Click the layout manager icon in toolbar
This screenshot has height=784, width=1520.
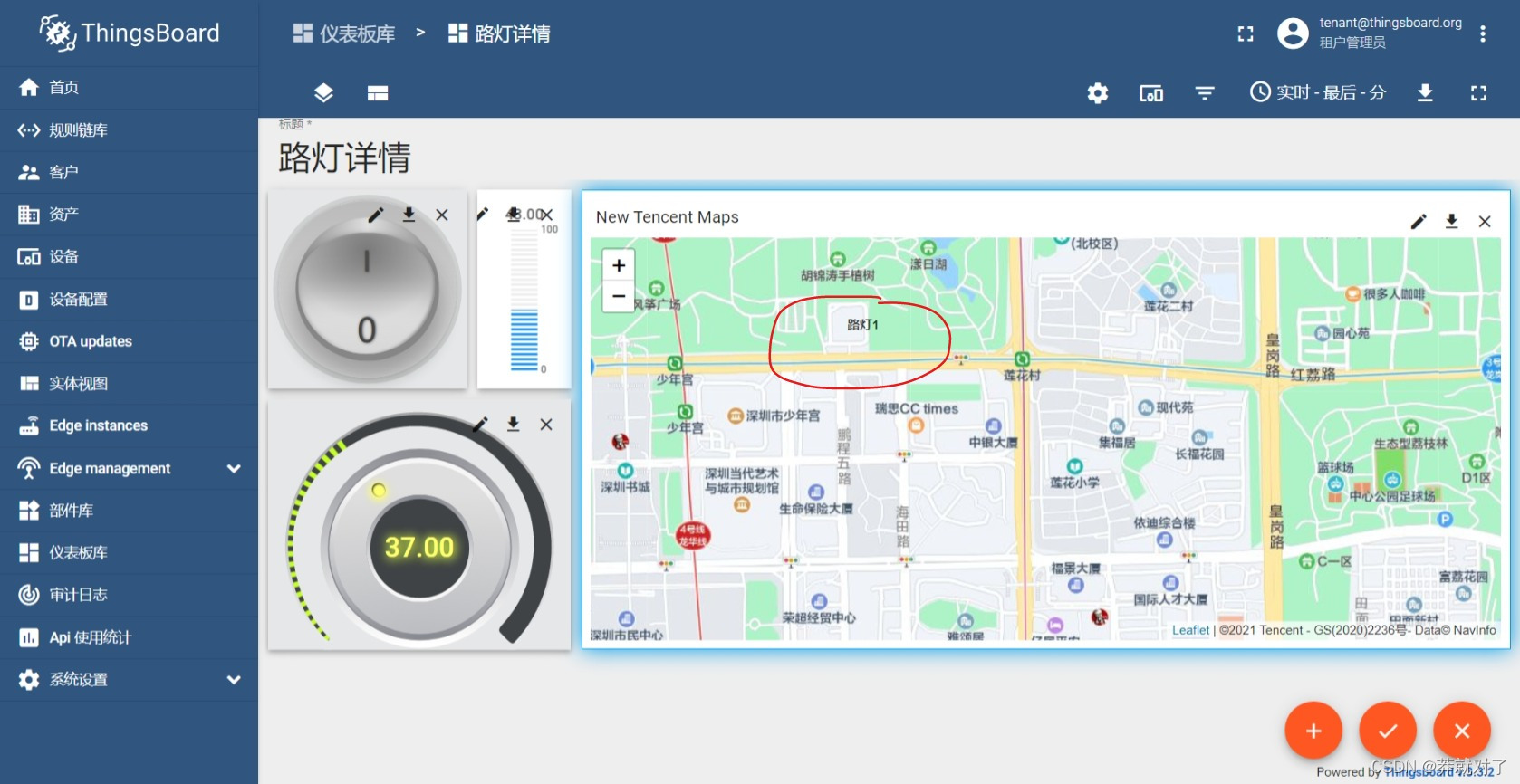pos(378,93)
